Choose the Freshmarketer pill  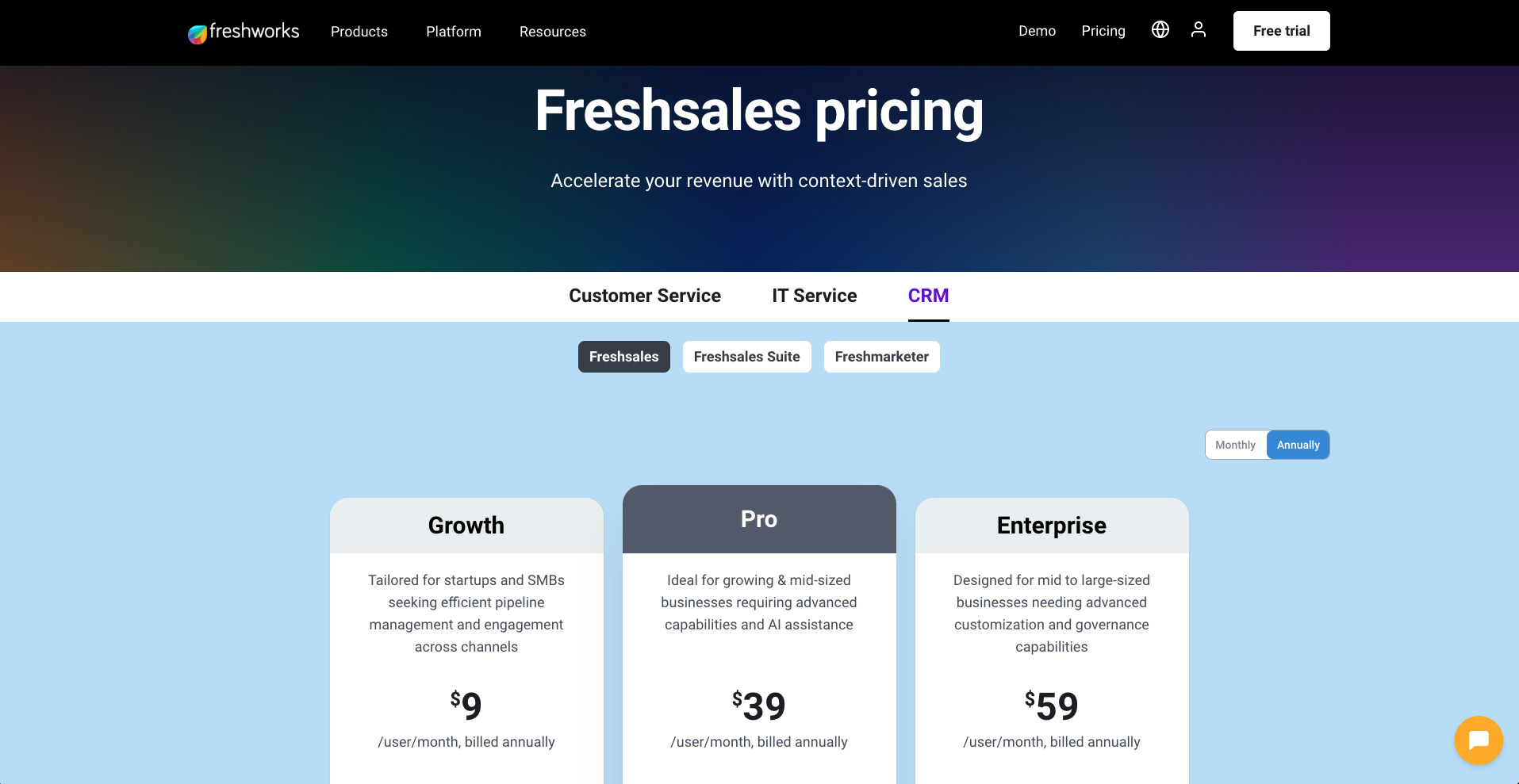tap(881, 357)
